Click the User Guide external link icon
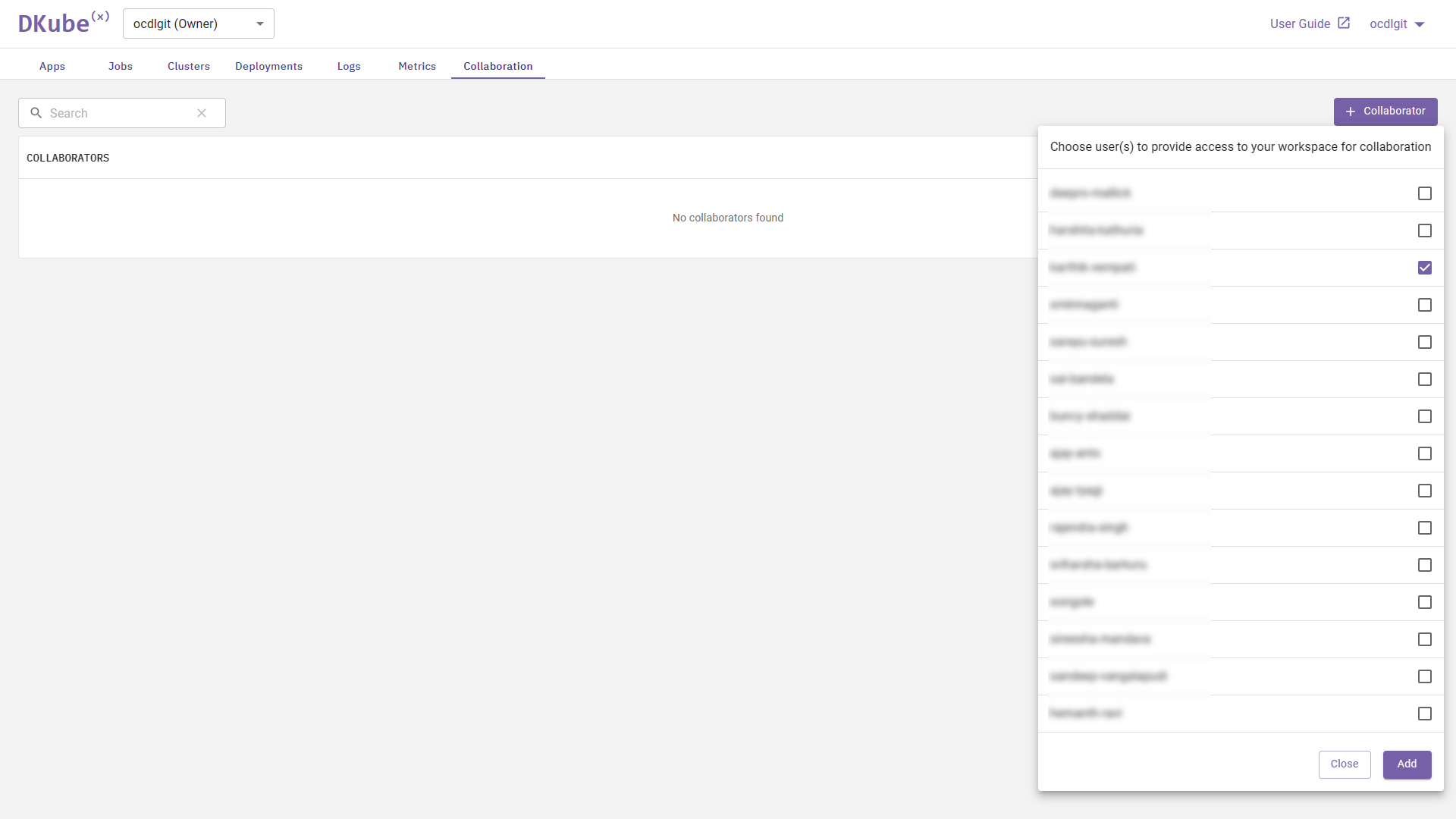Viewport: 1456px width, 819px height. 1344,23
